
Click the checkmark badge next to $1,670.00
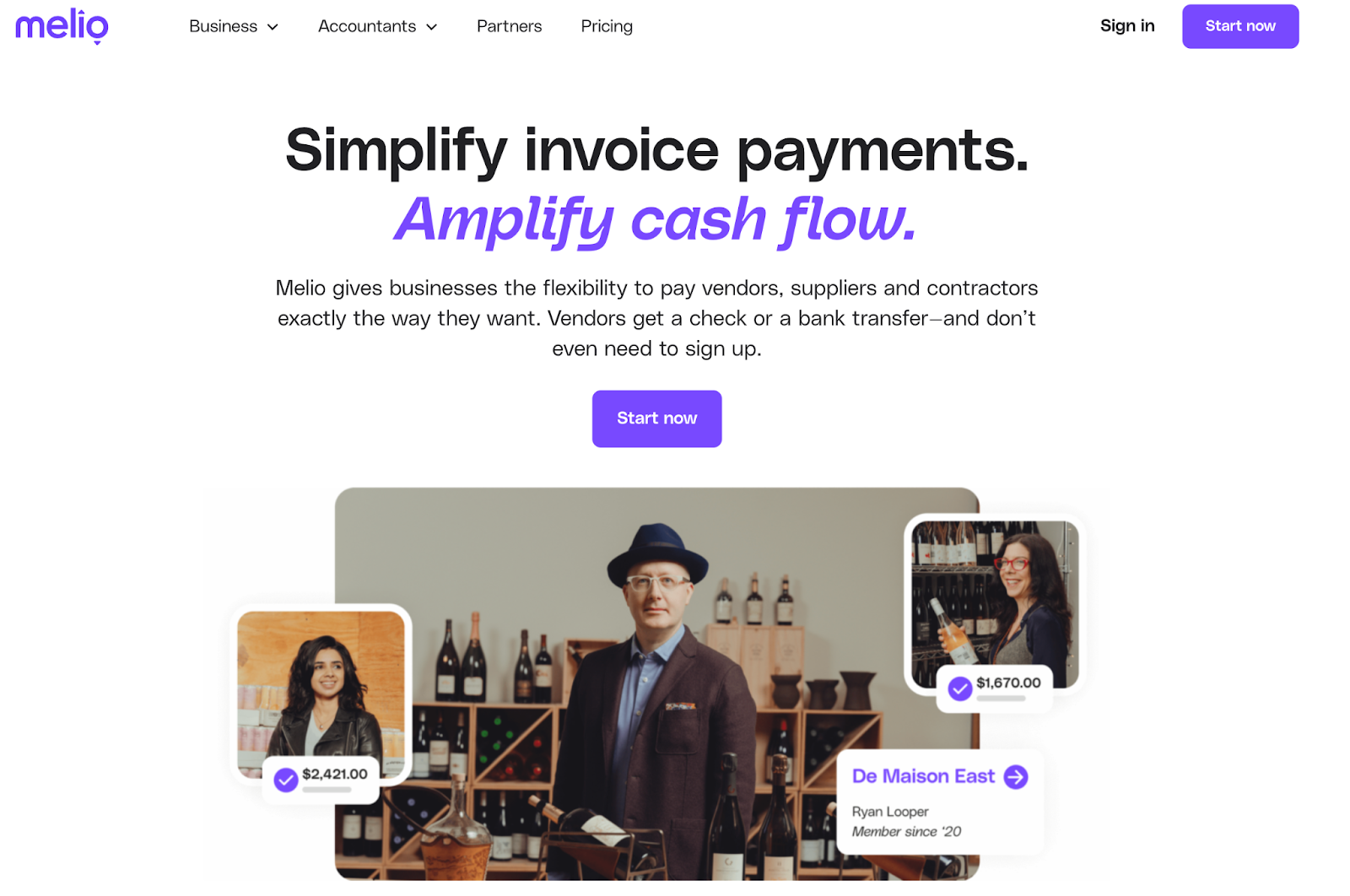point(959,688)
